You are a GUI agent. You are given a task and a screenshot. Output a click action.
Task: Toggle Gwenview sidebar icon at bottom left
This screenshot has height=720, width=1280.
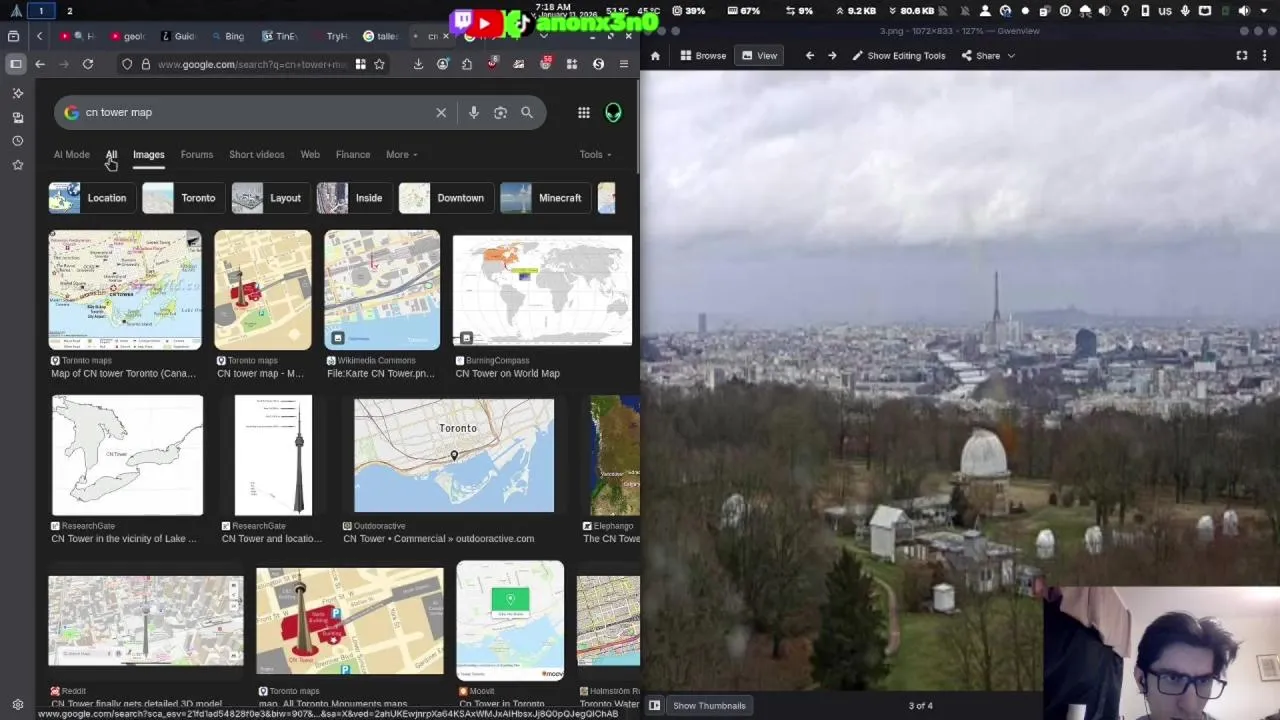(x=654, y=705)
